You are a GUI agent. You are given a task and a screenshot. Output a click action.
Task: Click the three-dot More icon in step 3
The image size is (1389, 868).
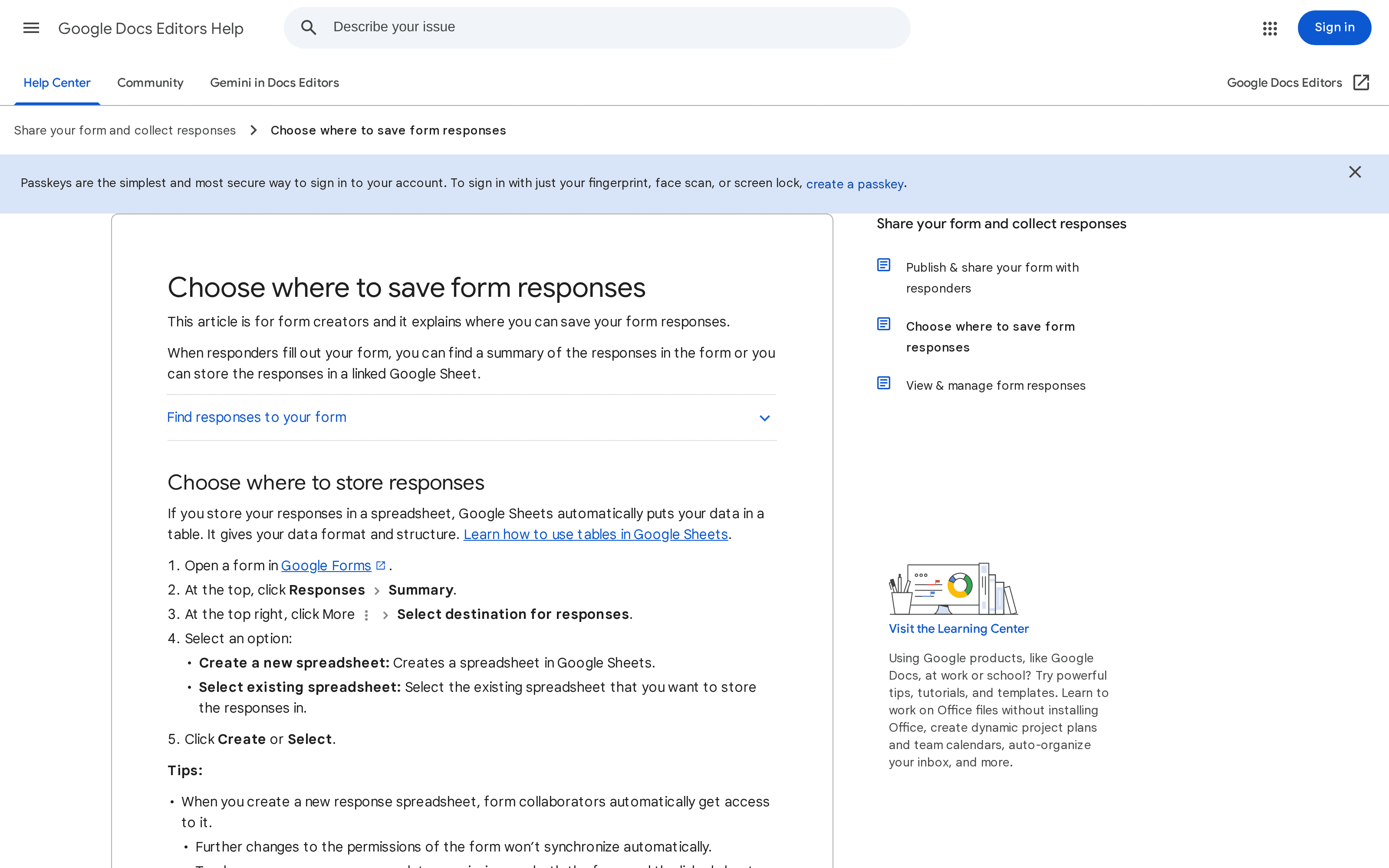click(x=366, y=615)
